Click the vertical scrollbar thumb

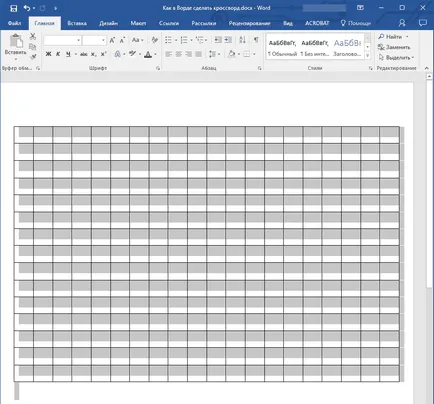(x=429, y=184)
